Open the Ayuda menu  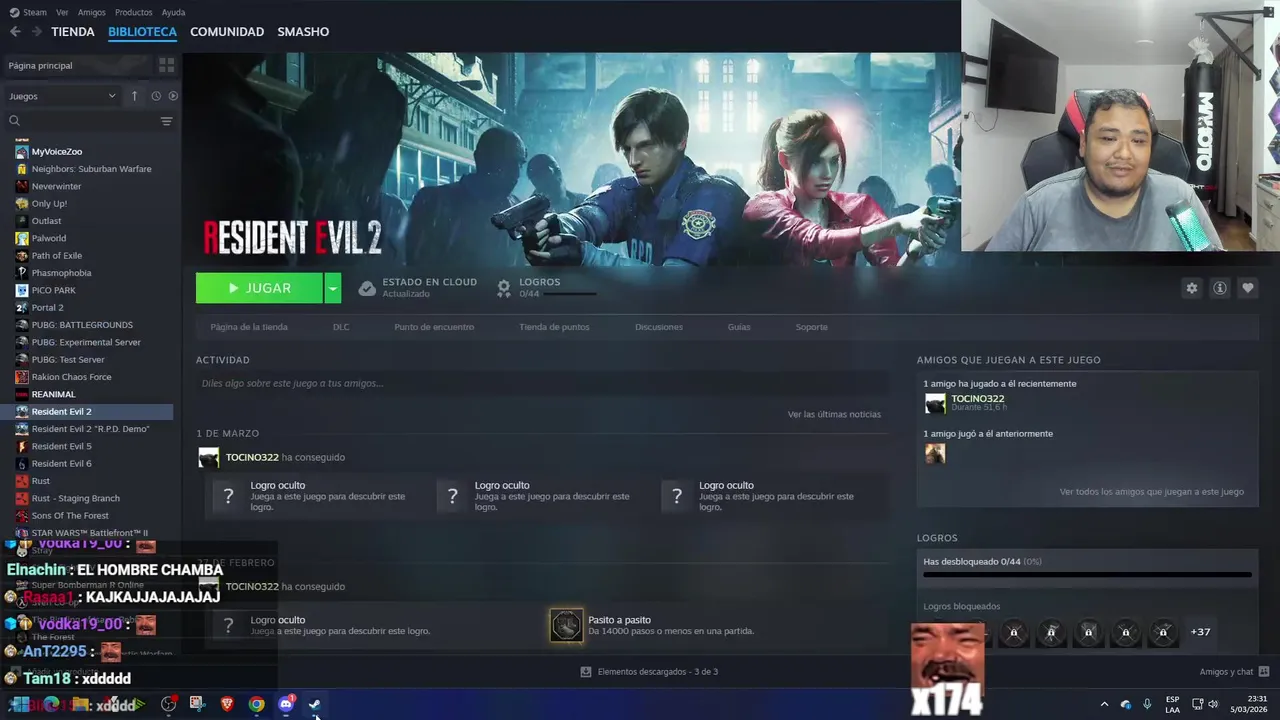pos(173,12)
